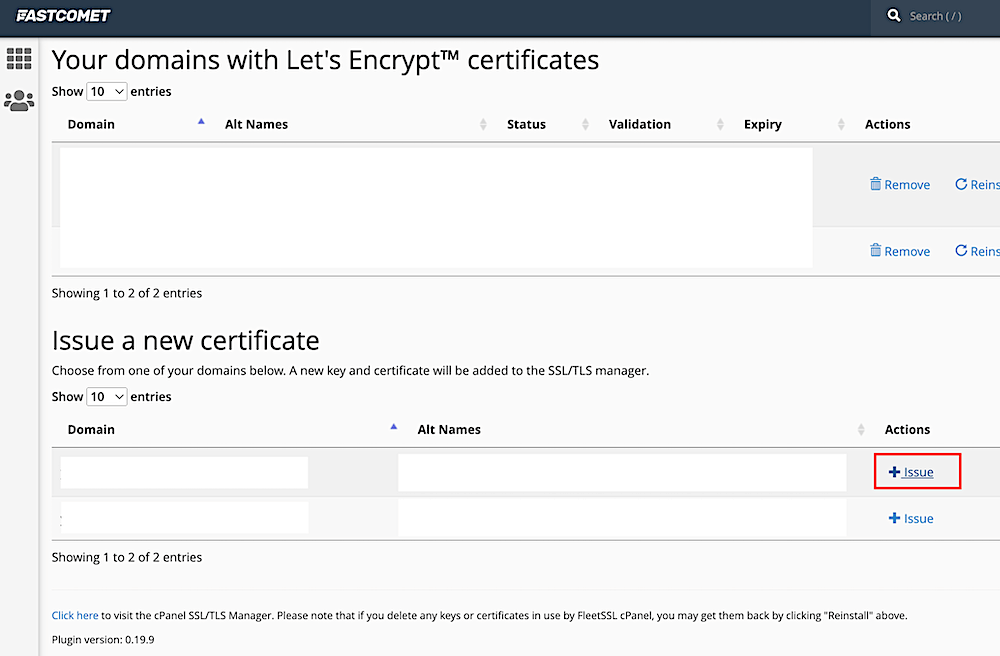
Task: Open the entries dropdown under Issue a new certificate
Action: coord(107,397)
